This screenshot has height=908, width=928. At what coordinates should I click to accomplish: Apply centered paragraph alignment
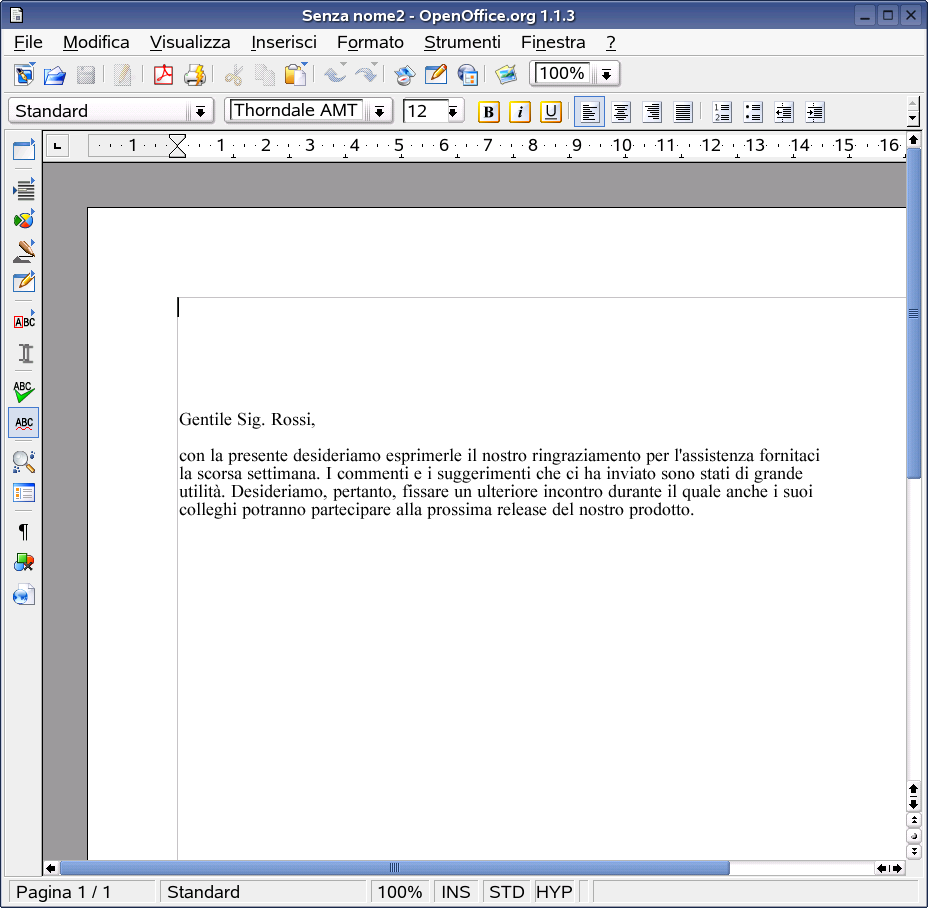620,111
